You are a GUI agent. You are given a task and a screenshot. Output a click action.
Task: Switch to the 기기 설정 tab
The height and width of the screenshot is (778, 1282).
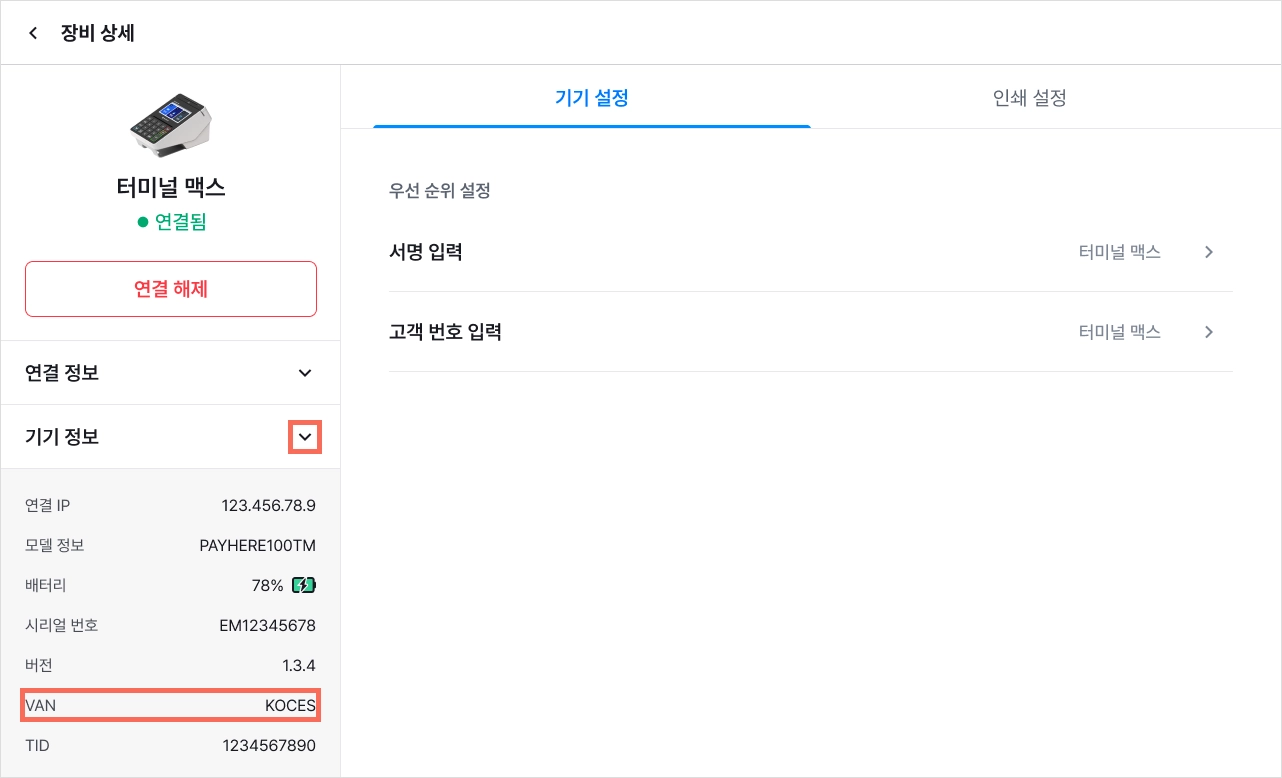(592, 98)
